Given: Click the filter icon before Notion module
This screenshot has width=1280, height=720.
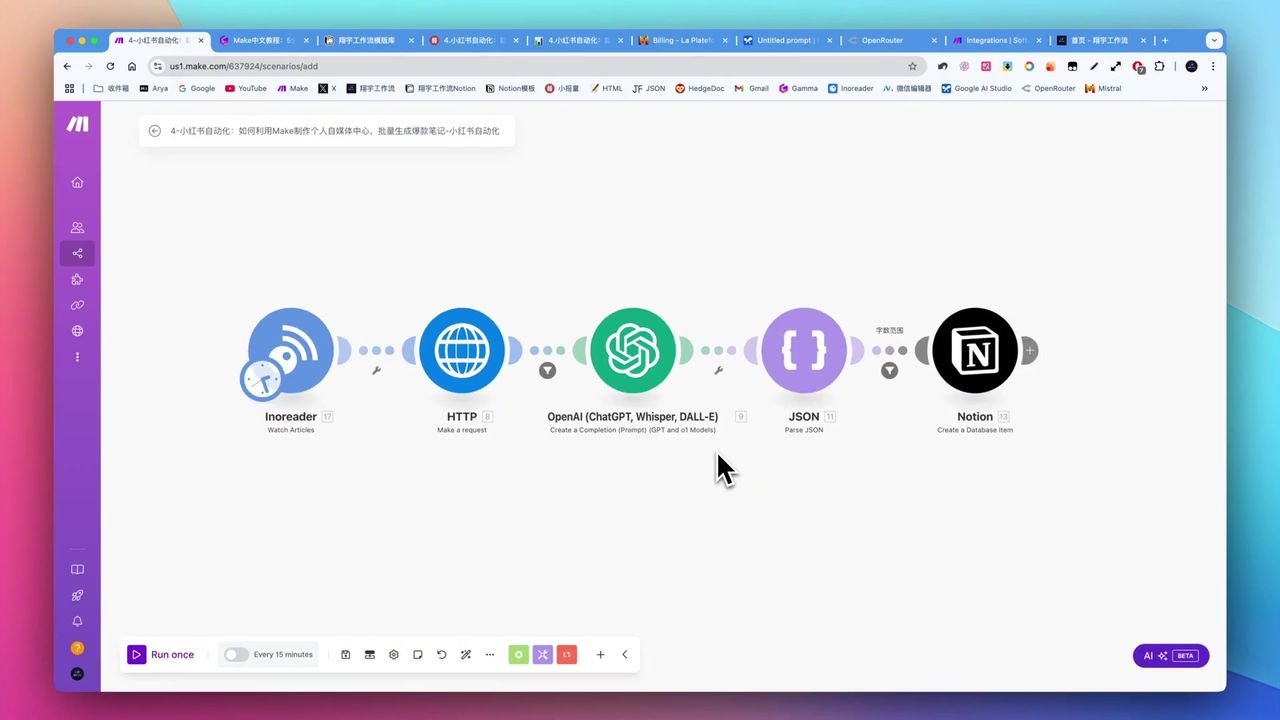Looking at the screenshot, I should click(889, 371).
